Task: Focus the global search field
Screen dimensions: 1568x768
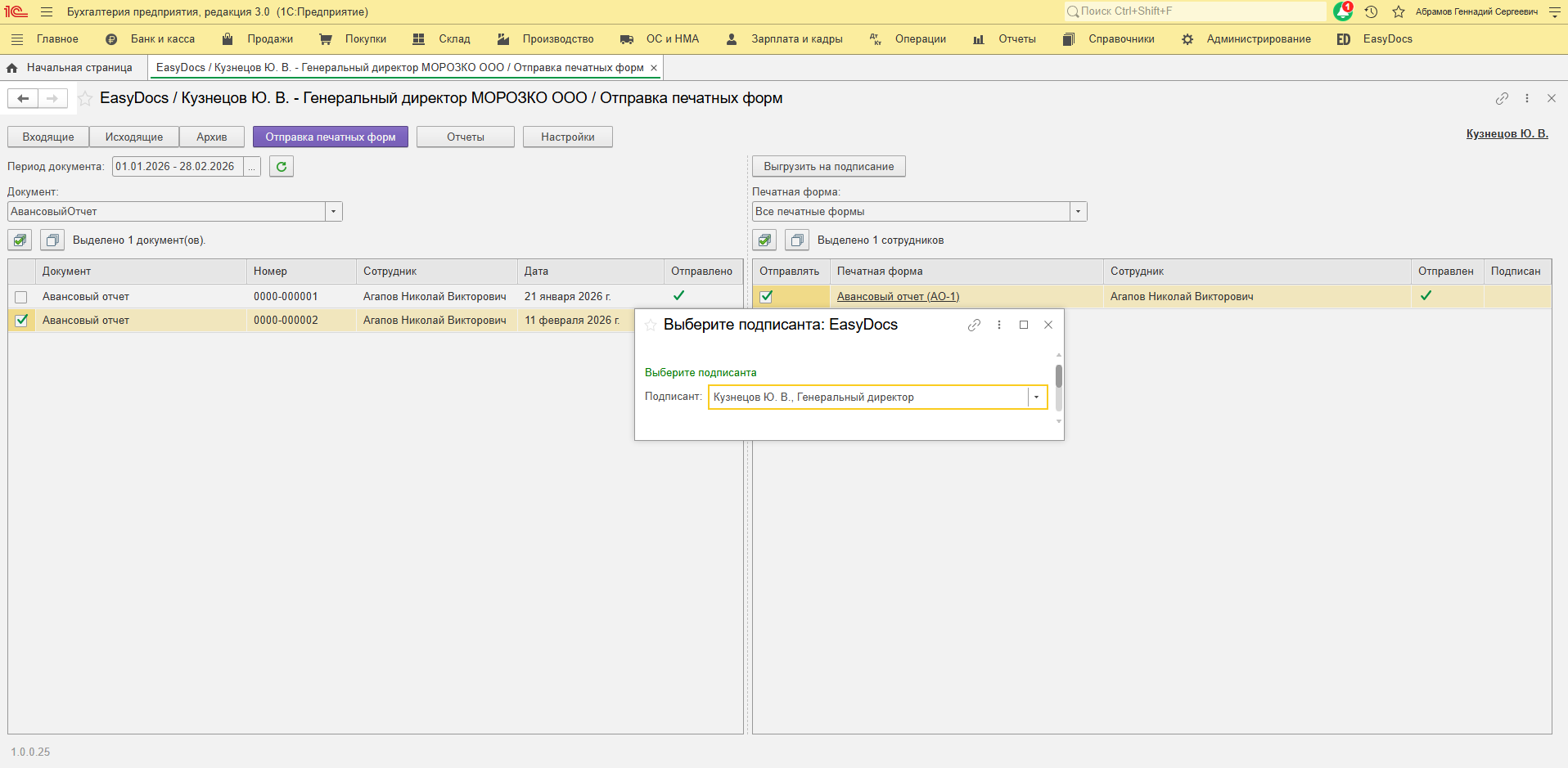Action: coord(1195,11)
